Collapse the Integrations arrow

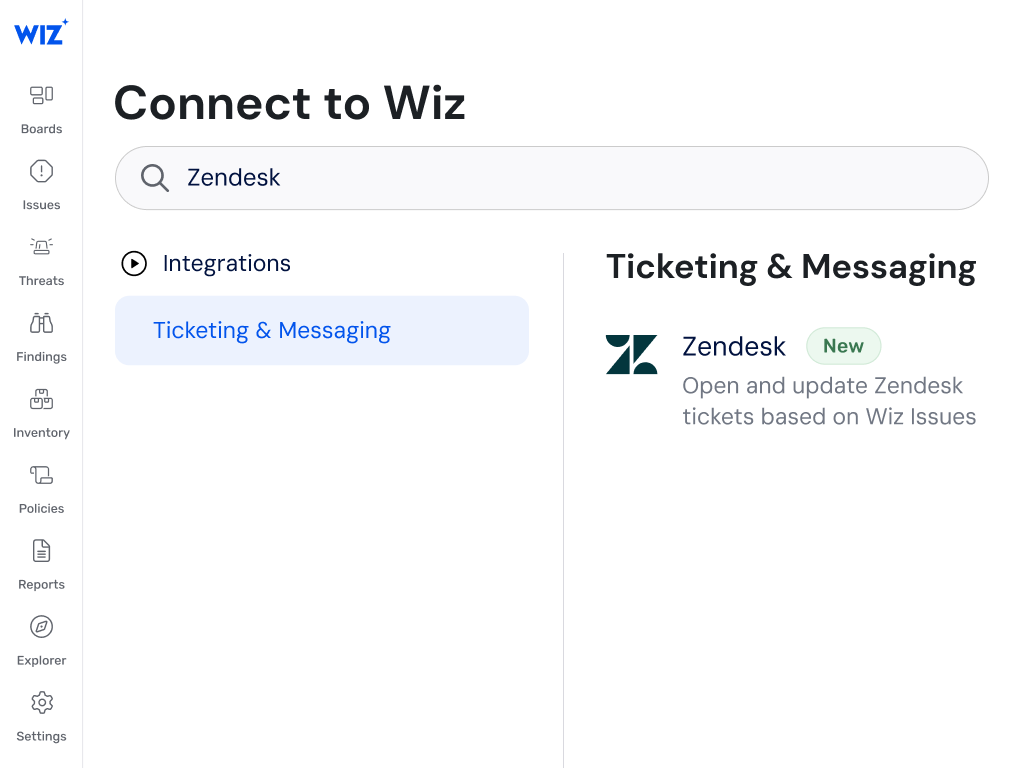(x=134, y=264)
